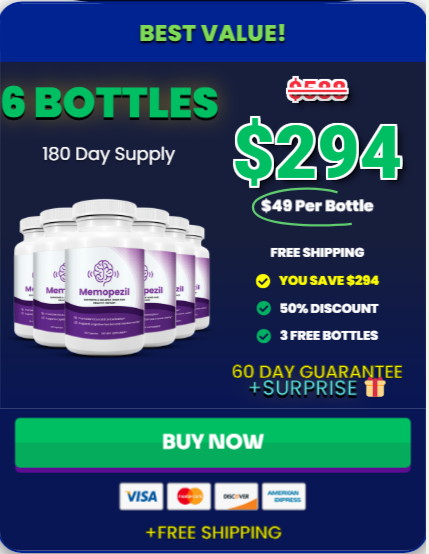Click the 60 DAY GUARANTEE text
This screenshot has width=429, height=554.
pos(317,372)
